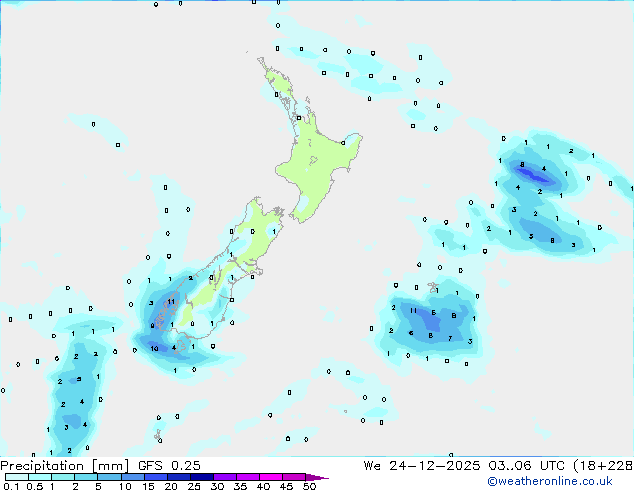Click the '35' legend scale label

(x=240, y=486)
